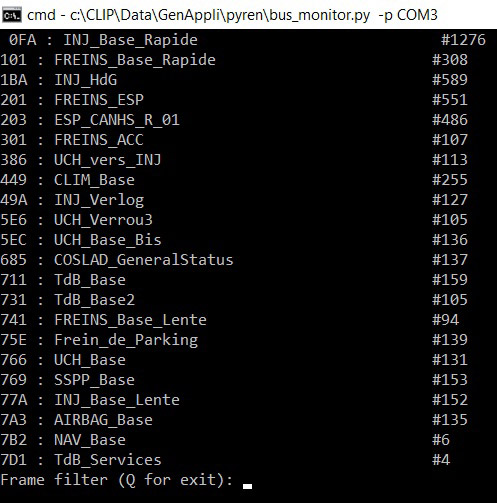The height and width of the screenshot is (503, 497).
Task: Select the Frein_de_Parking frame name
Action: pos(126,341)
